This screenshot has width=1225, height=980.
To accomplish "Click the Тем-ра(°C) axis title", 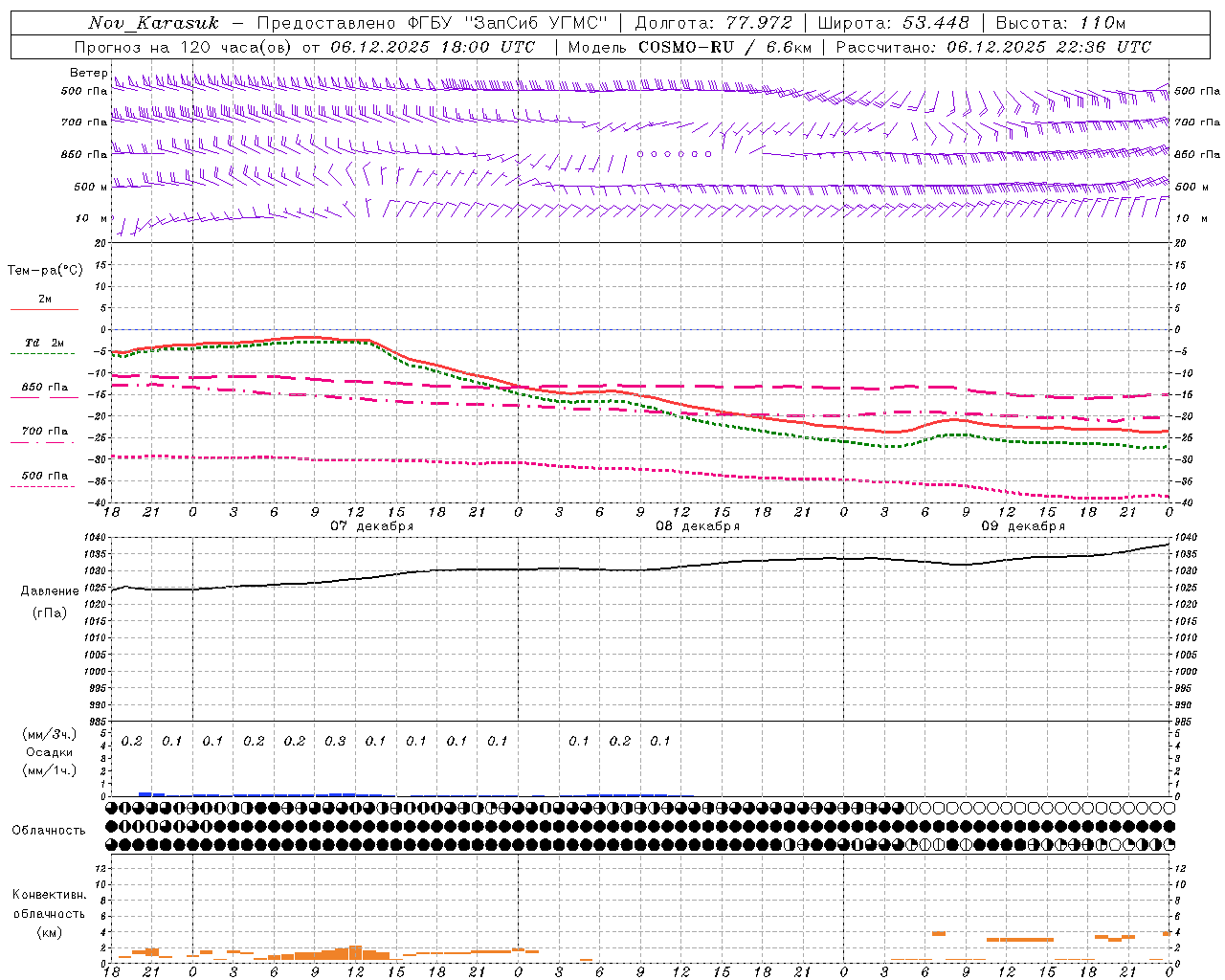I will tap(45, 271).
